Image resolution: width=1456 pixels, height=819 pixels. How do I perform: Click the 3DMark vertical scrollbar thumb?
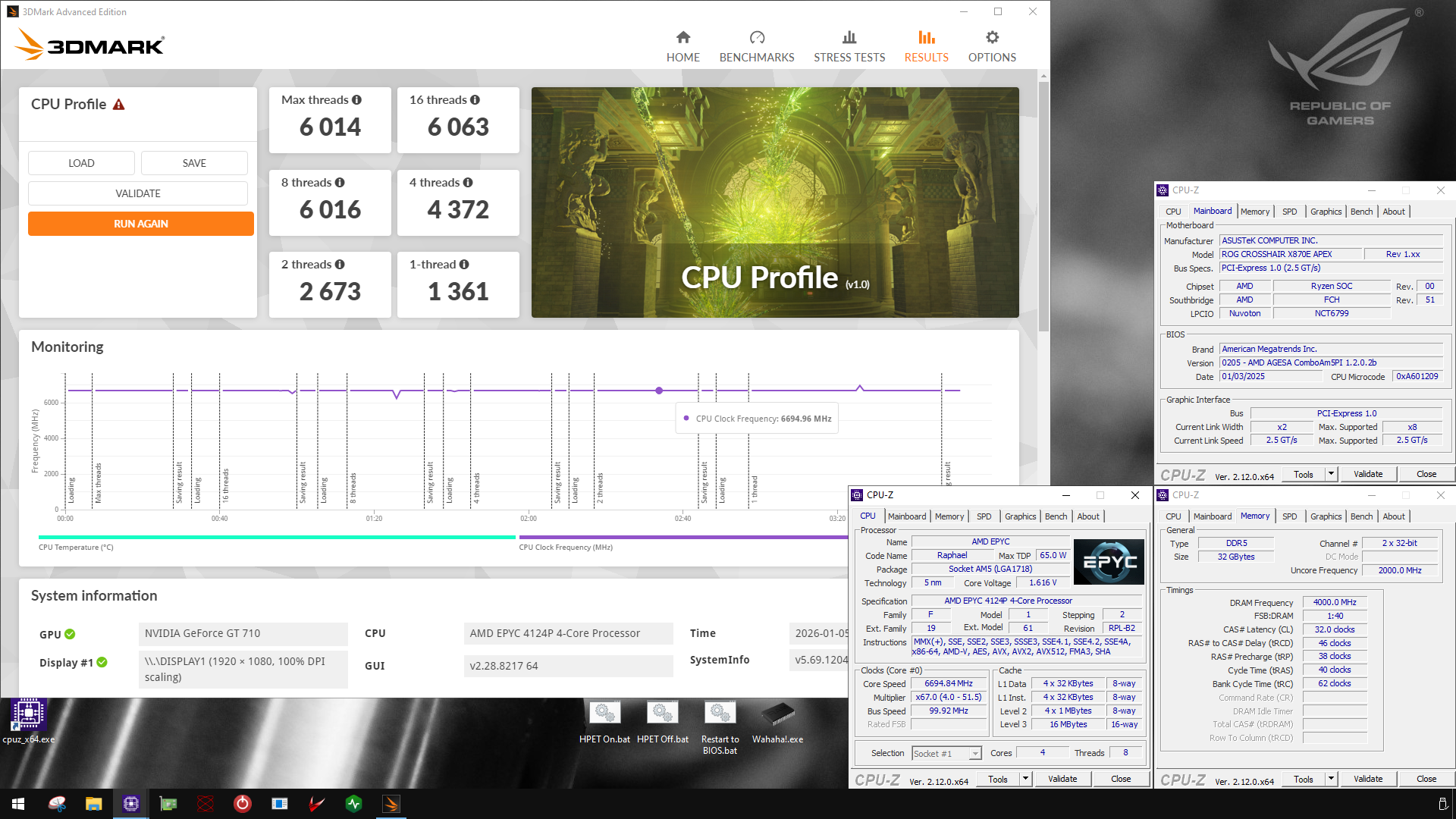coord(1043,205)
